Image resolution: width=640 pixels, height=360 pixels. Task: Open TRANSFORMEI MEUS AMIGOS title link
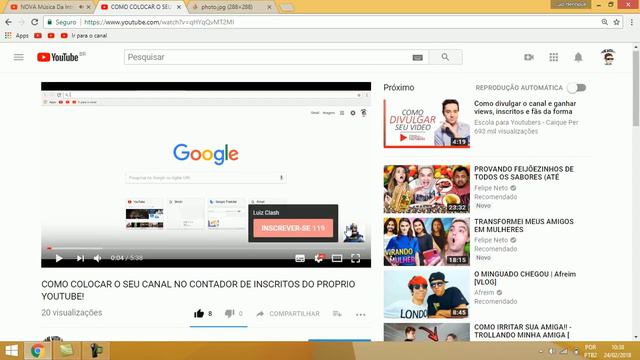(x=524, y=225)
